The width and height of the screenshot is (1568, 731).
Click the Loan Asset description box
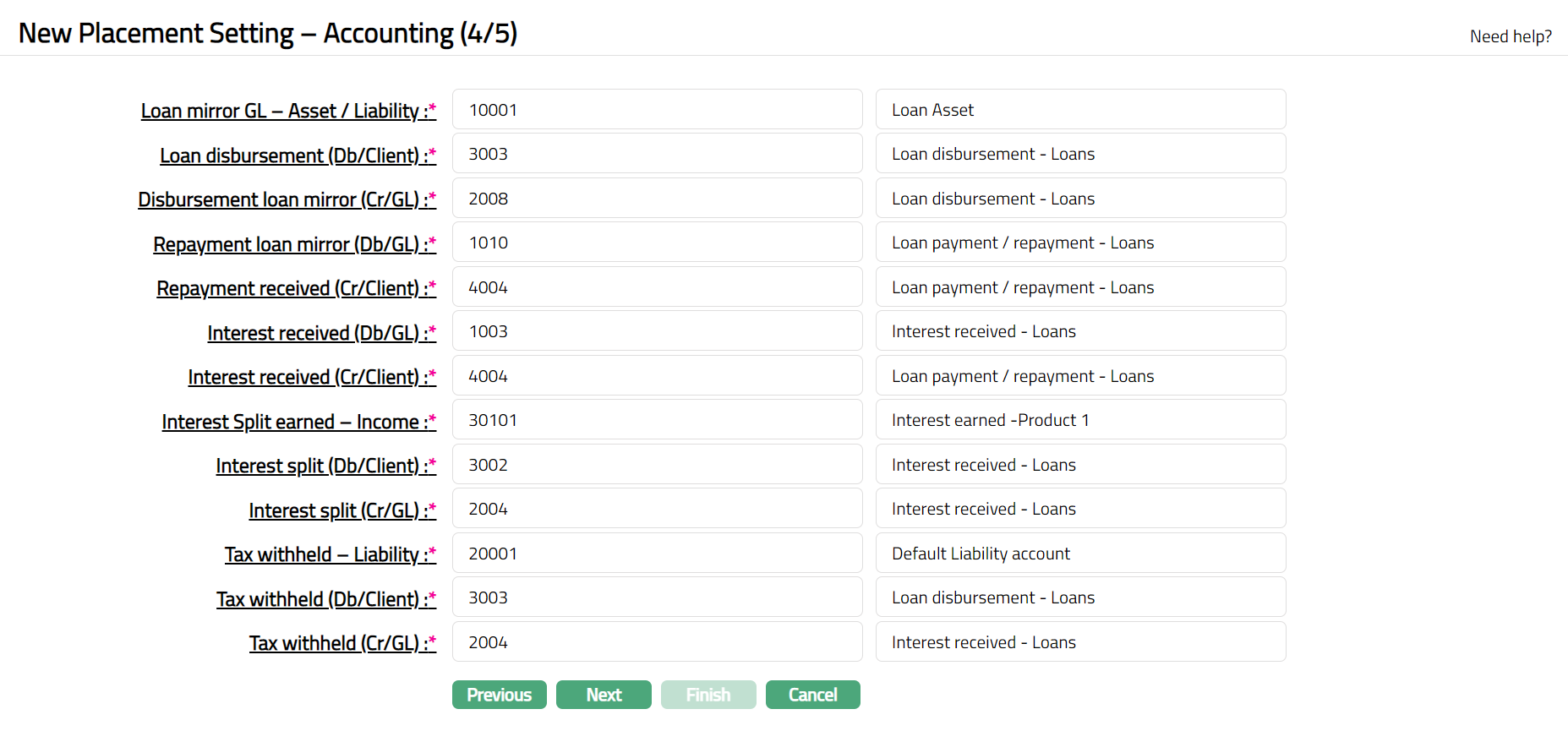1080,110
